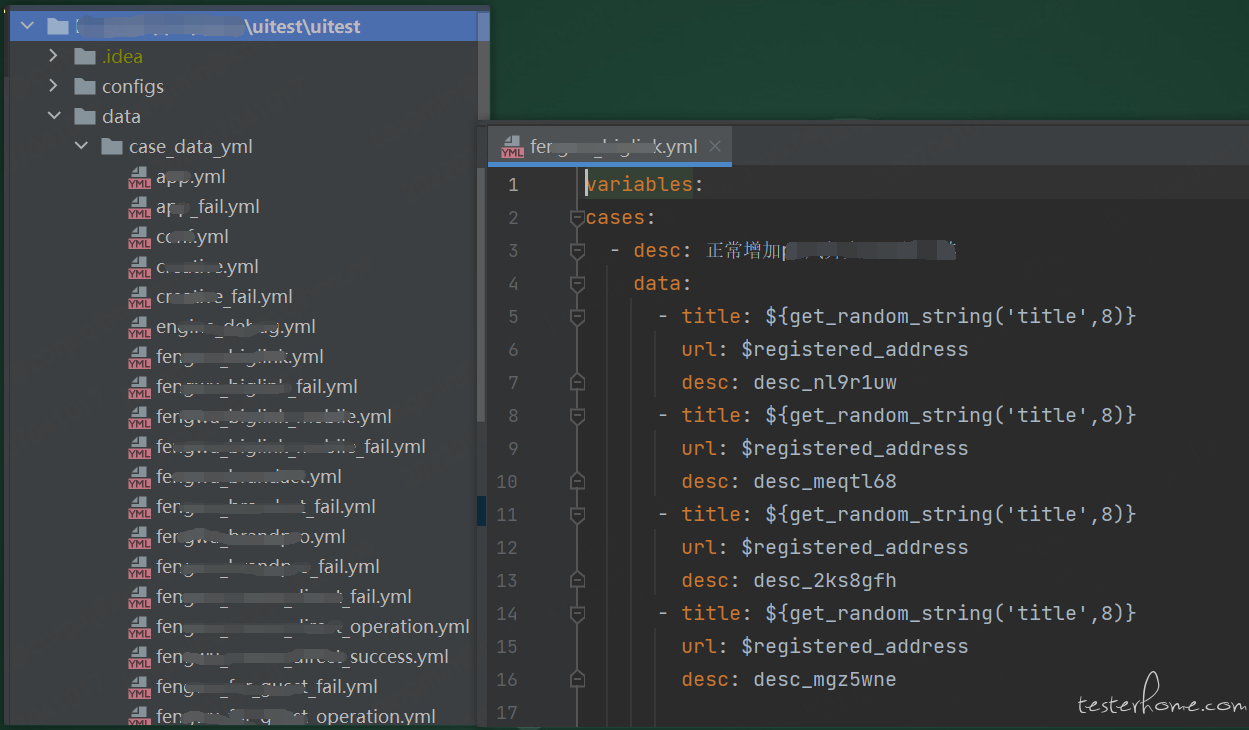Viewport: 1249px width, 730px height.
Task: Click $registered_address on line 12
Action: pyautogui.click(x=855, y=547)
